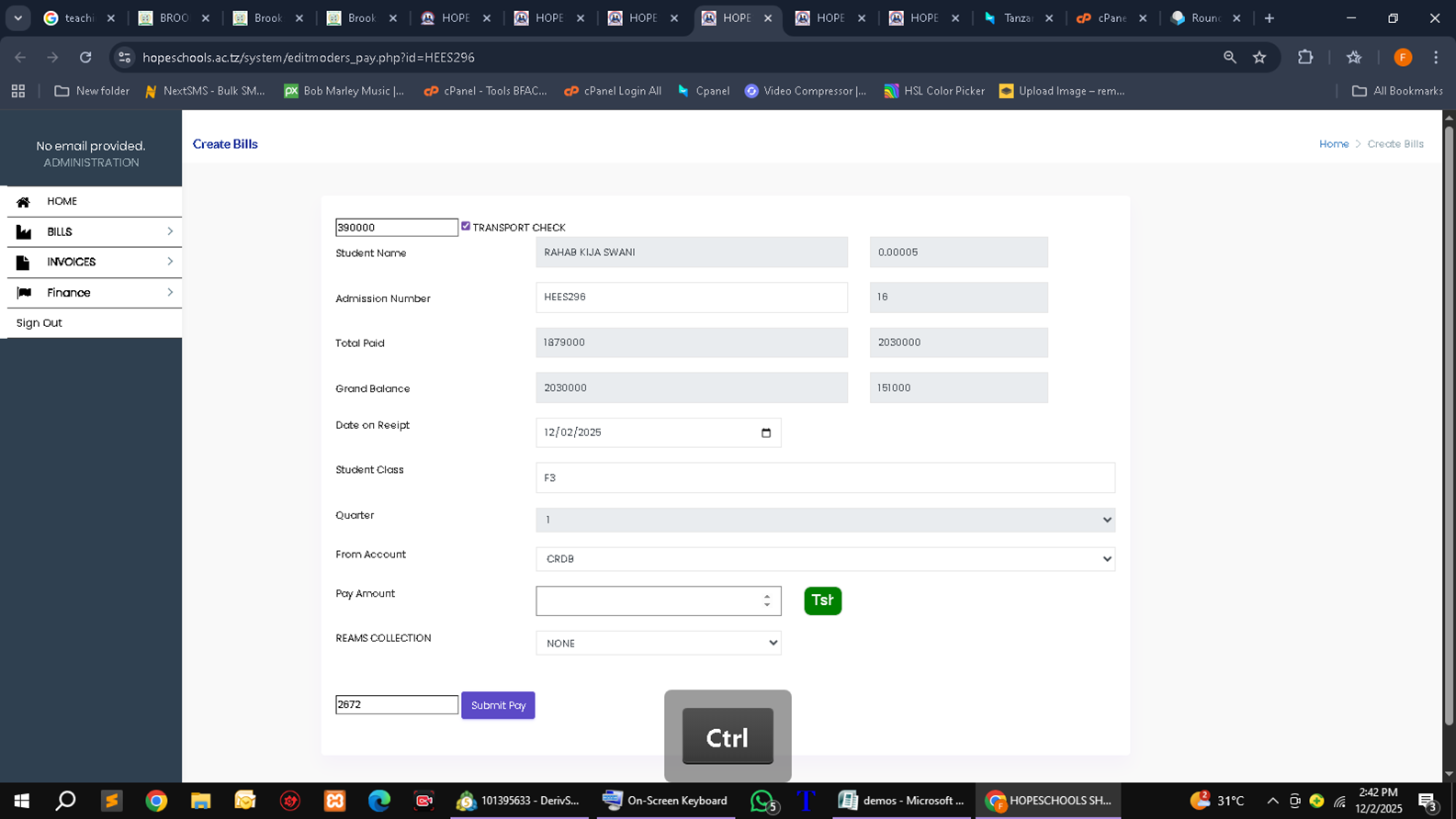Click into the Pay Amount input field

point(648,601)
